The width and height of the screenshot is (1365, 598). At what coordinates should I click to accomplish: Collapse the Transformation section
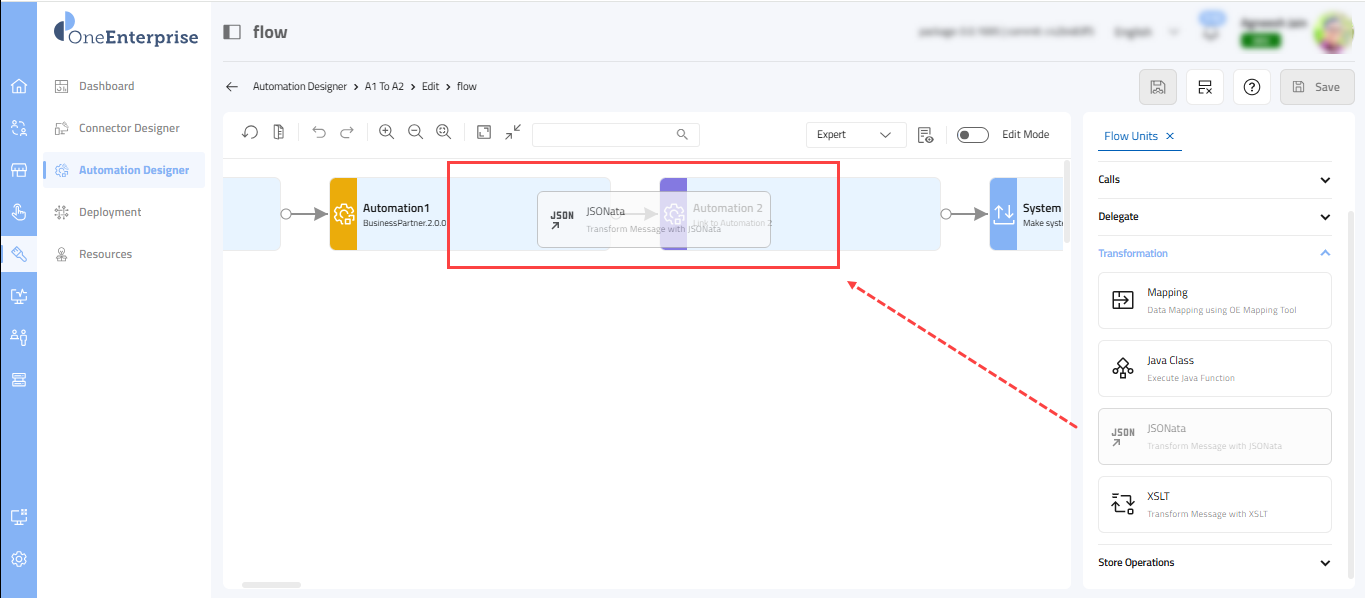pyautogui.click(x=1325, y=254)
